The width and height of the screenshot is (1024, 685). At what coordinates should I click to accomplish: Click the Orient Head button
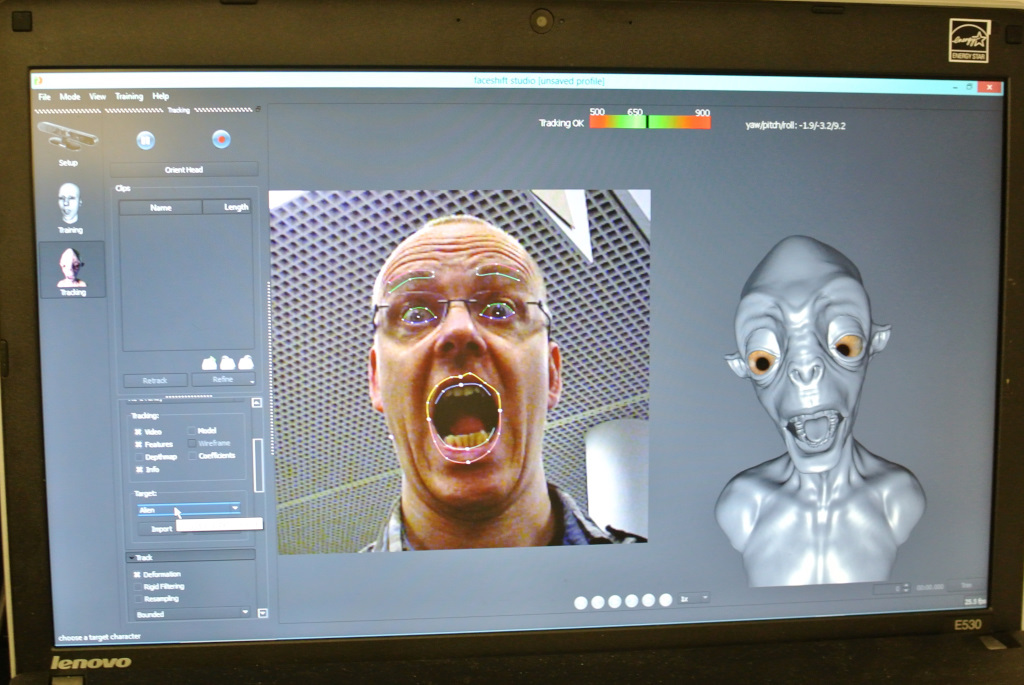[x=184, y=170]
